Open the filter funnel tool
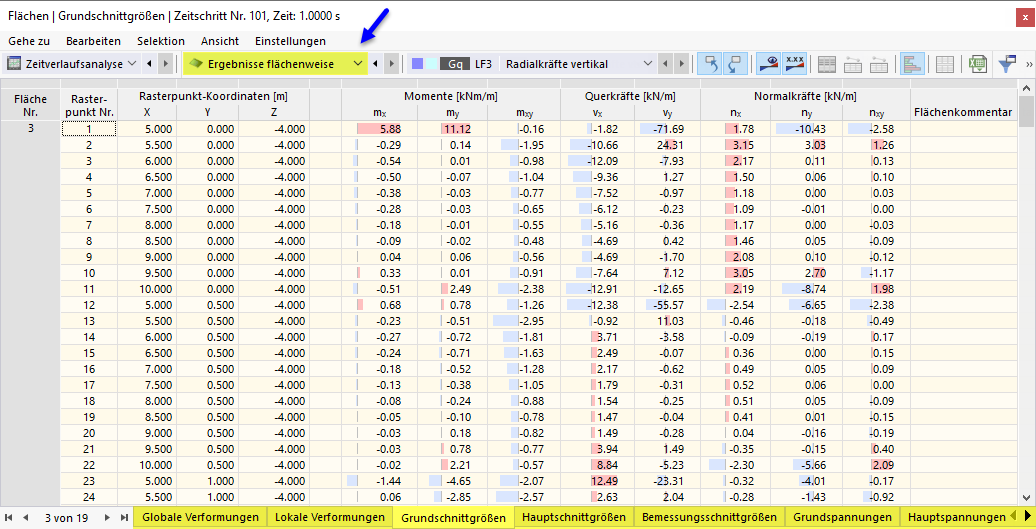 1009,64
